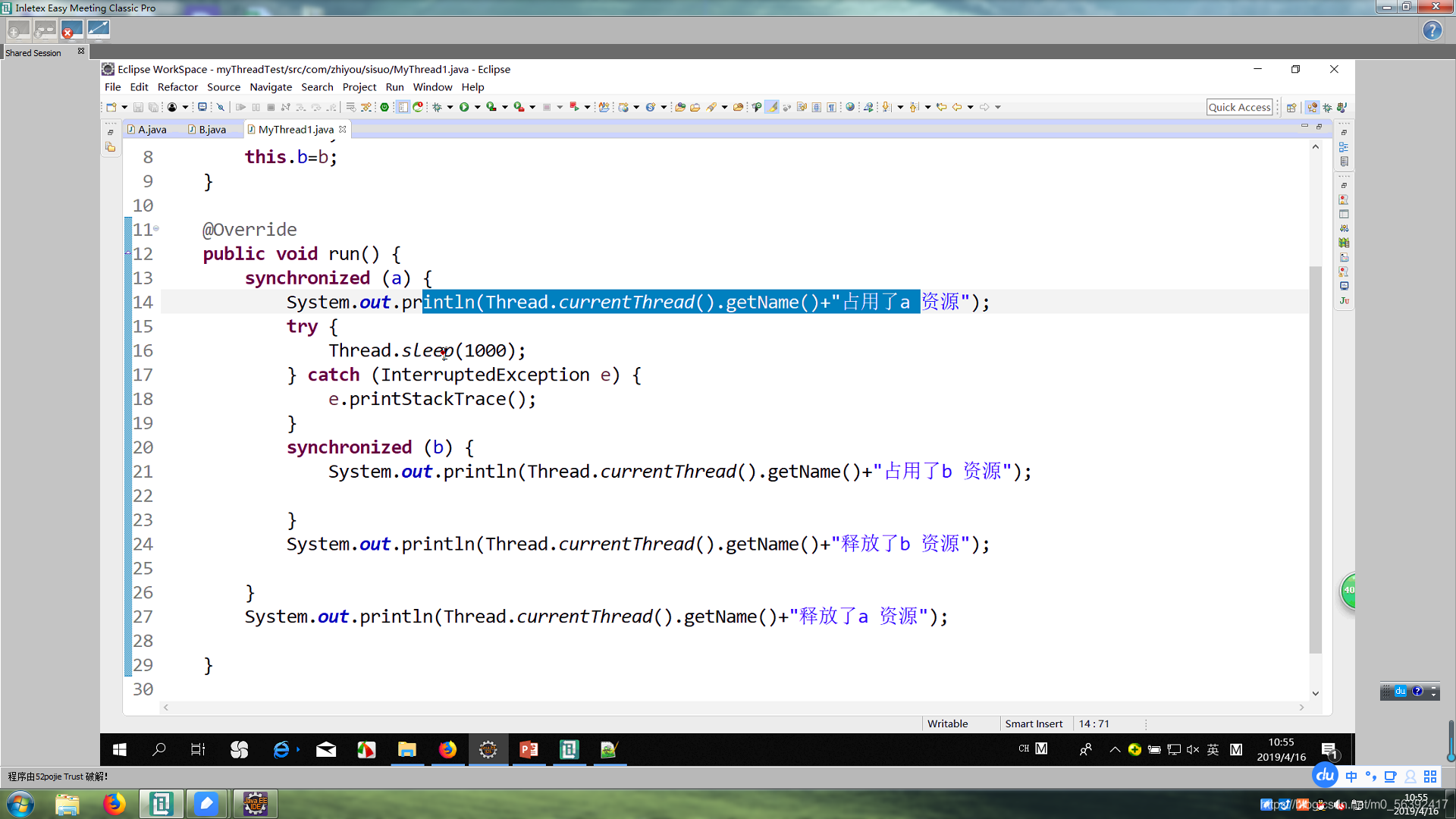This screenshot has width=1456, height=819.
Task: Open the Coverage dropdown arrow
Action: click(x=504, y=107)
